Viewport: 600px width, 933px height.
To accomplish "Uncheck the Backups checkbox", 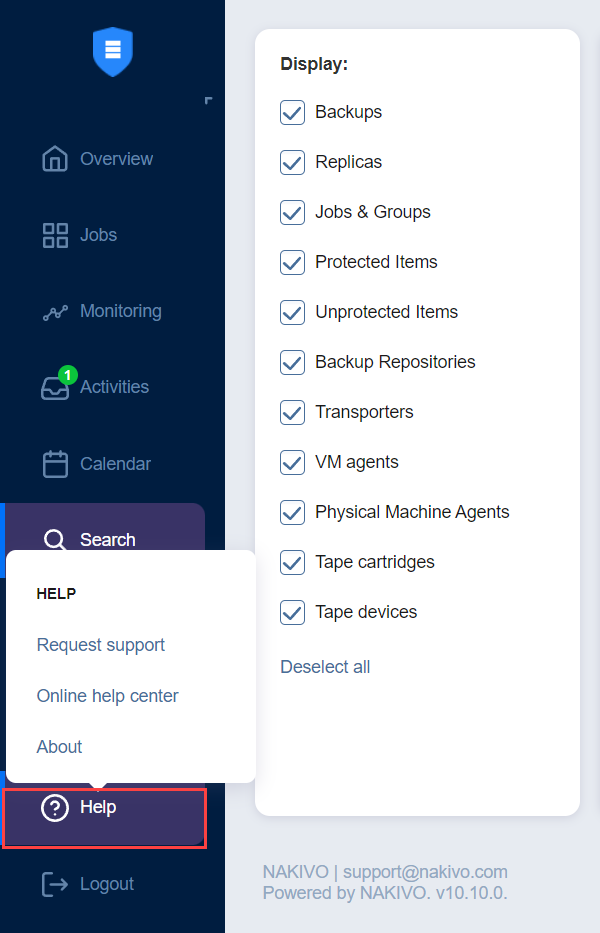I will point(292,112).
